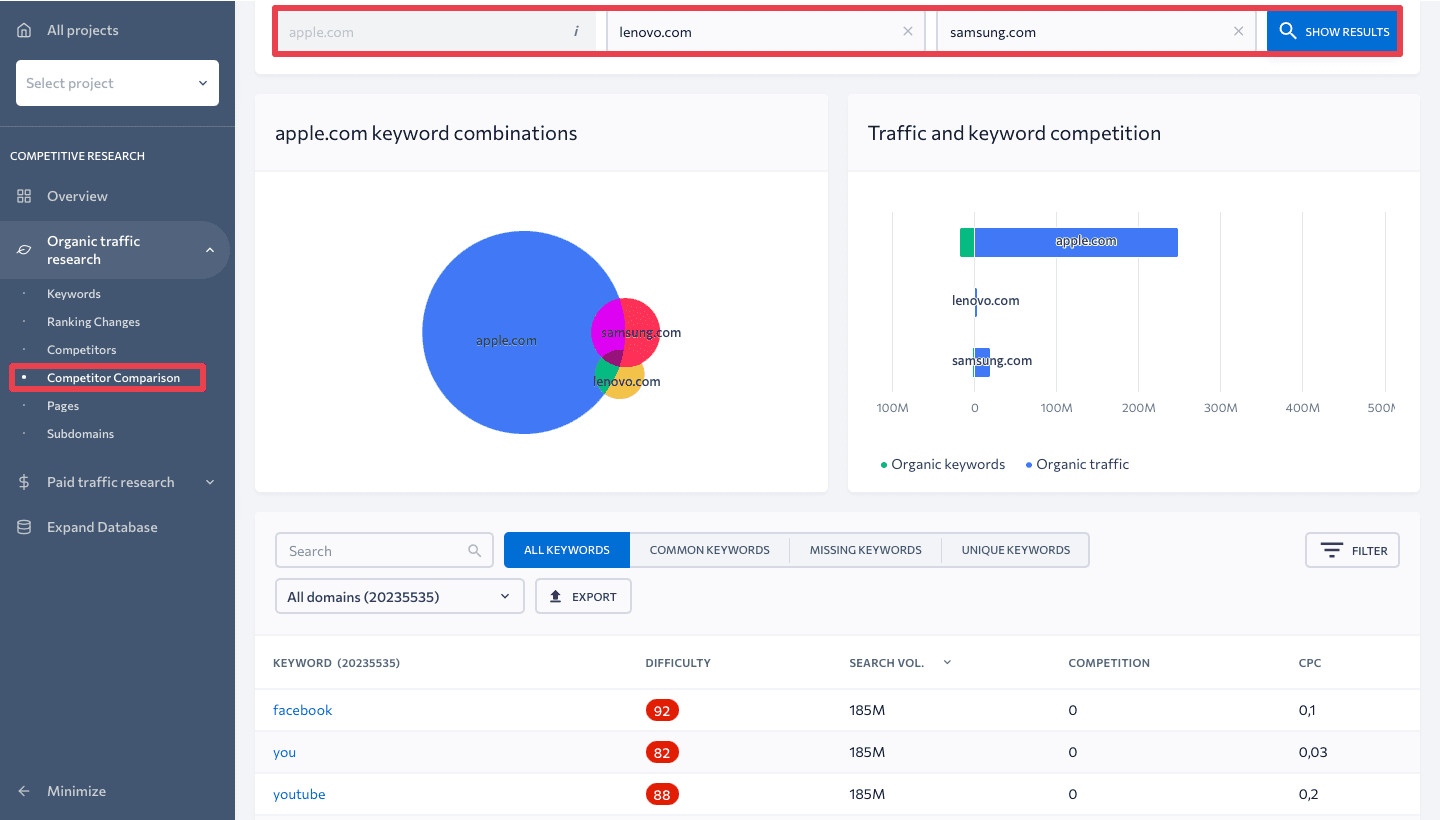
Task: Switch to COMMON KEYWORDS tab
Action: [710, 550]
